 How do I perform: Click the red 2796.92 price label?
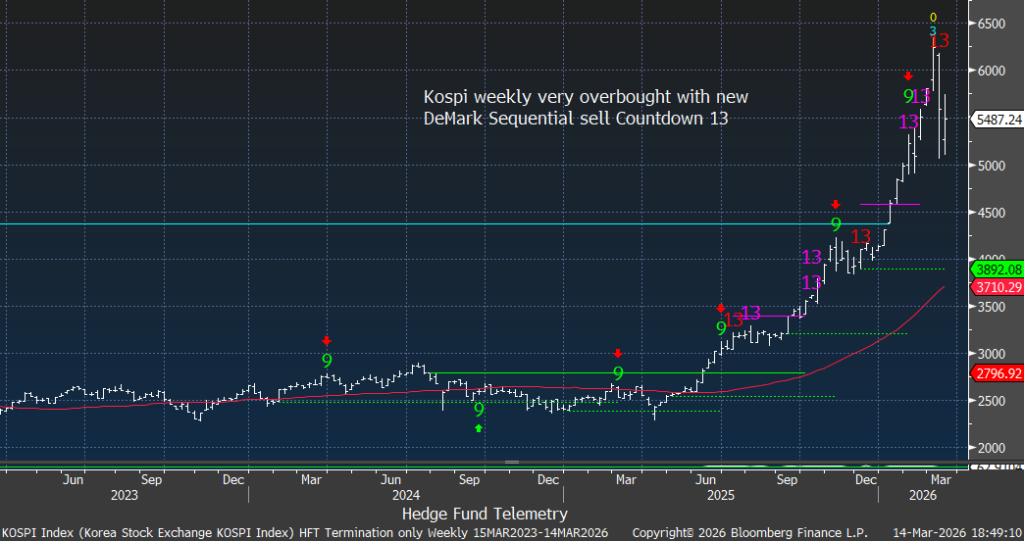[x=997, y=373]
